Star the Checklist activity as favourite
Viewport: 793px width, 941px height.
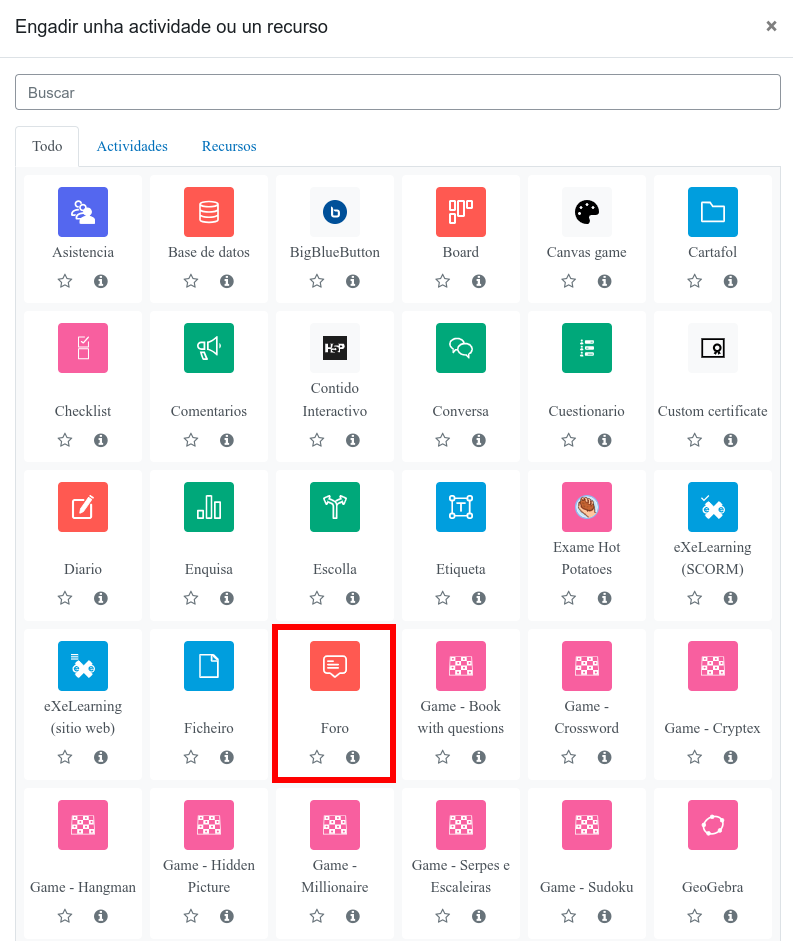click(x=65, y=440)
